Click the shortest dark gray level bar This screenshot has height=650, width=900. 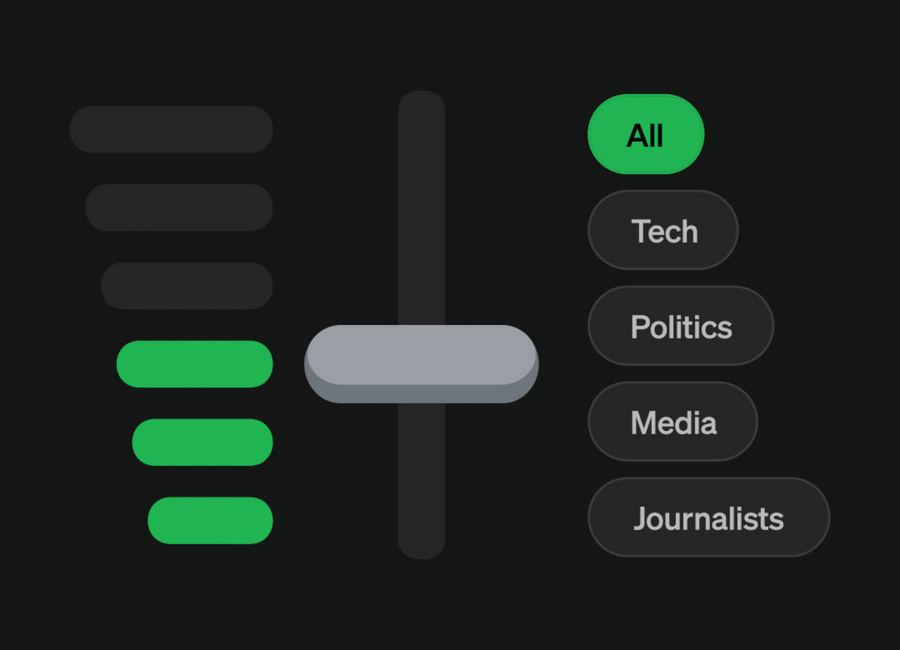(187, 285)
